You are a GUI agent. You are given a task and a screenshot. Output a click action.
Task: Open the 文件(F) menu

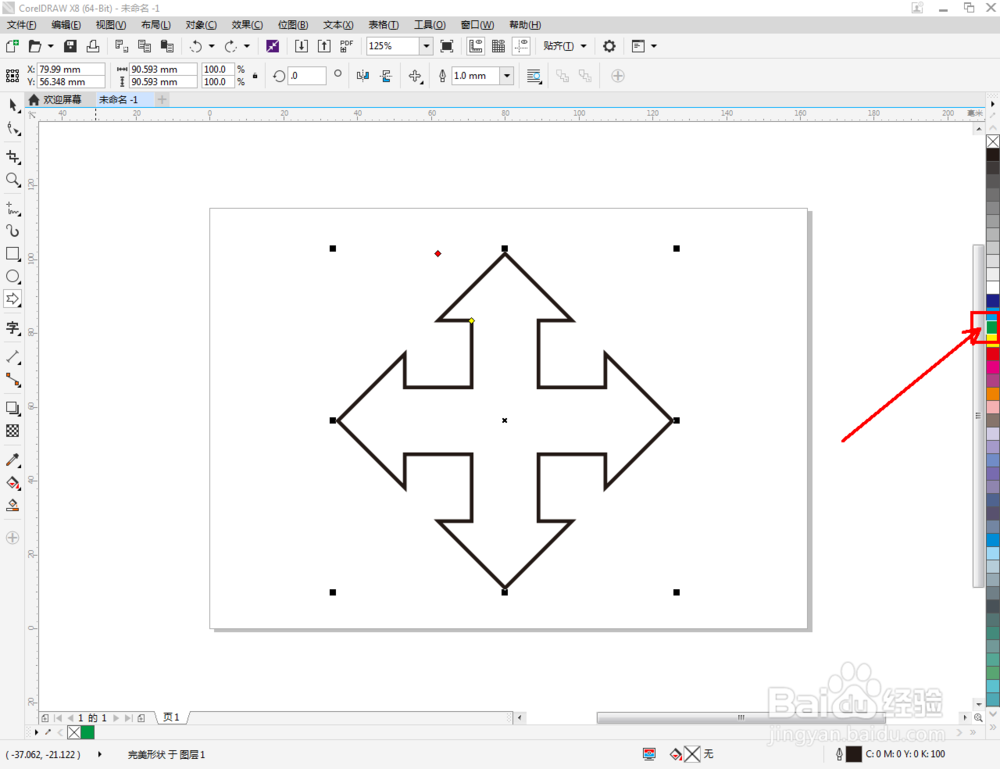click(21, 25)
